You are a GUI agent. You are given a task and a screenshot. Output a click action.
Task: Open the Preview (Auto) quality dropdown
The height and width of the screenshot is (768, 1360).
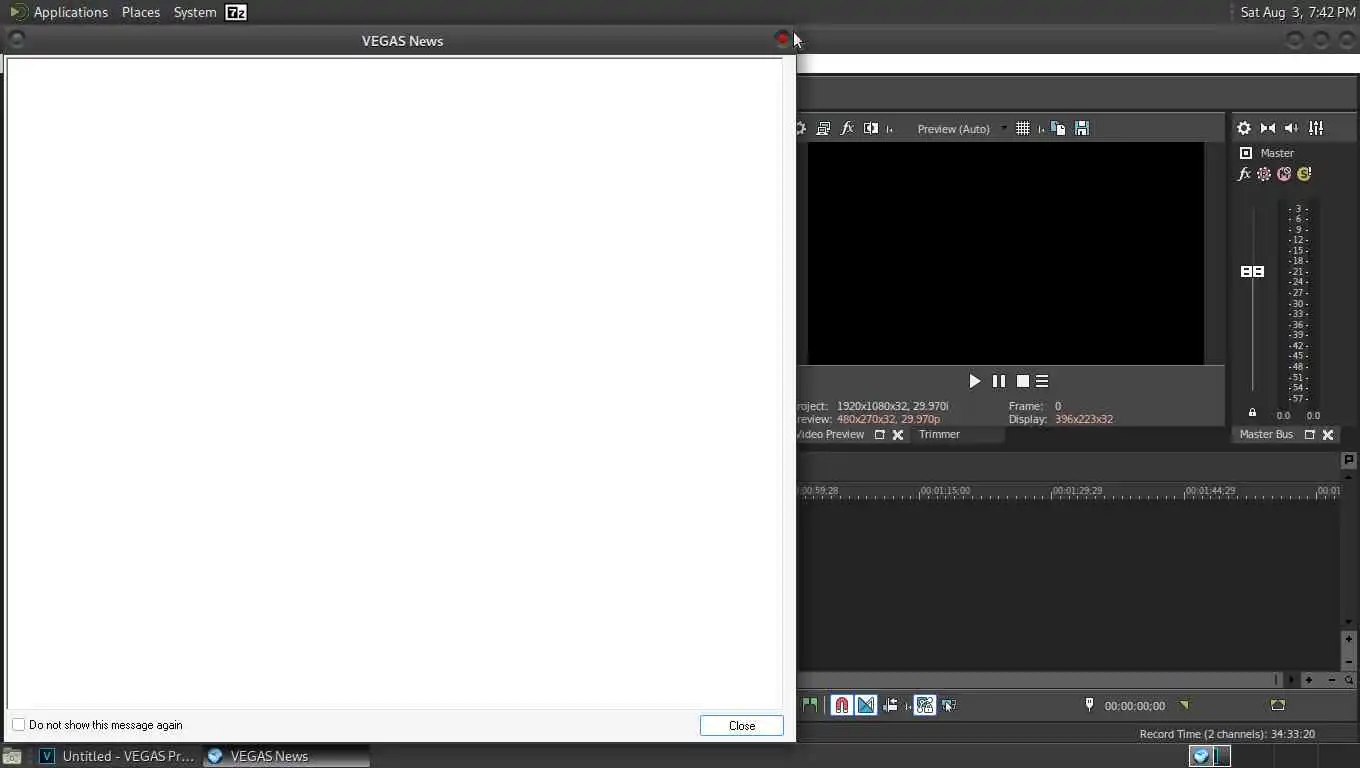coord(961,129)
